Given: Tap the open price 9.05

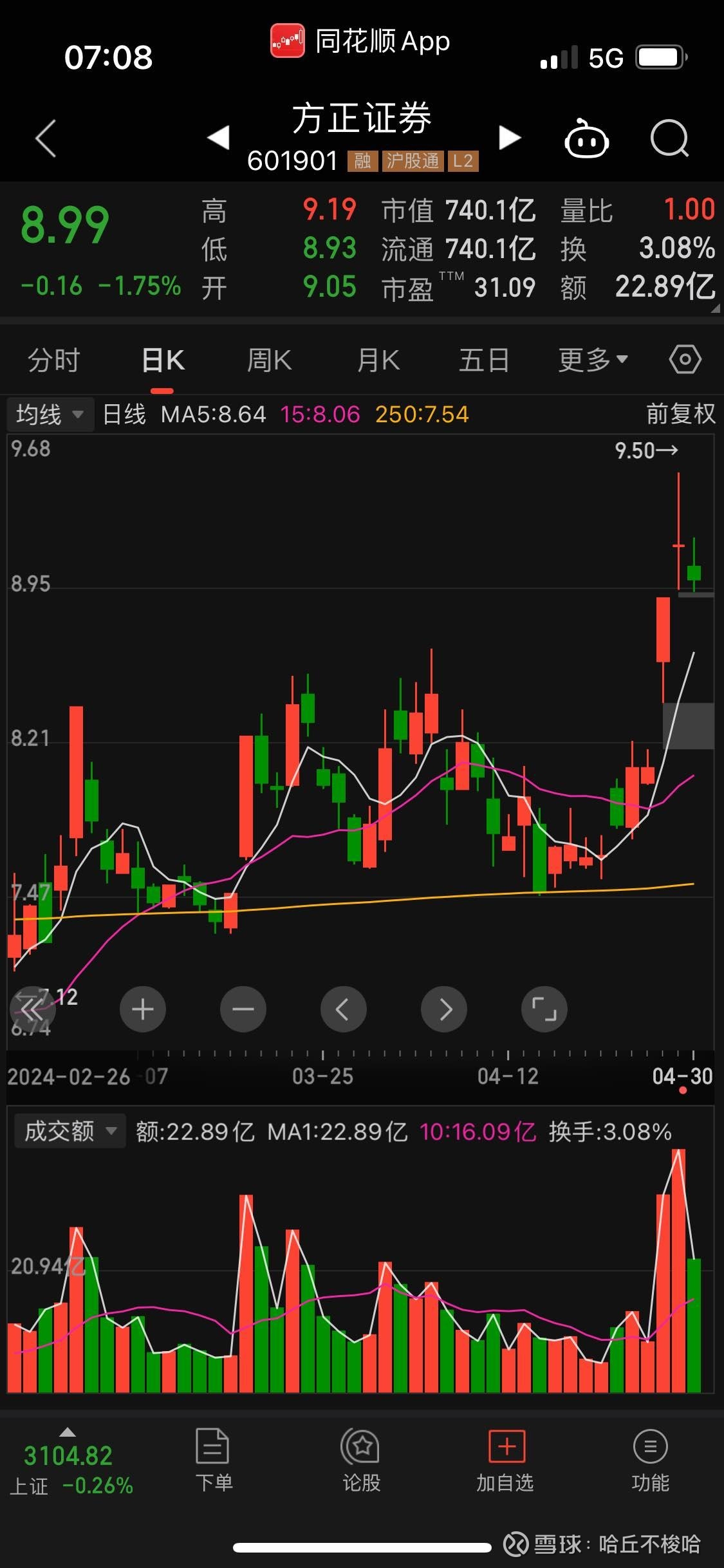Looking at the screenshot, I should pos(330,287).
